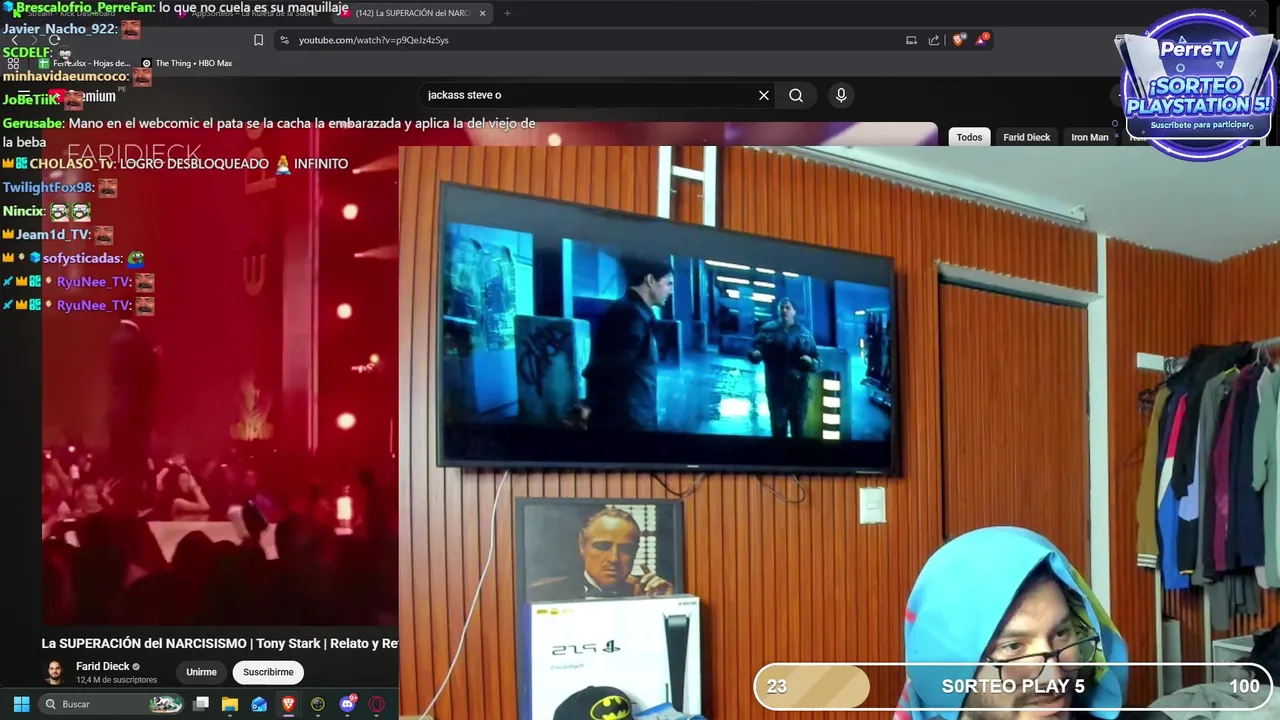This screenshot has height=720, width=1280.
Task: Open Farid Dieck channel name link
Action: (103, 666)
